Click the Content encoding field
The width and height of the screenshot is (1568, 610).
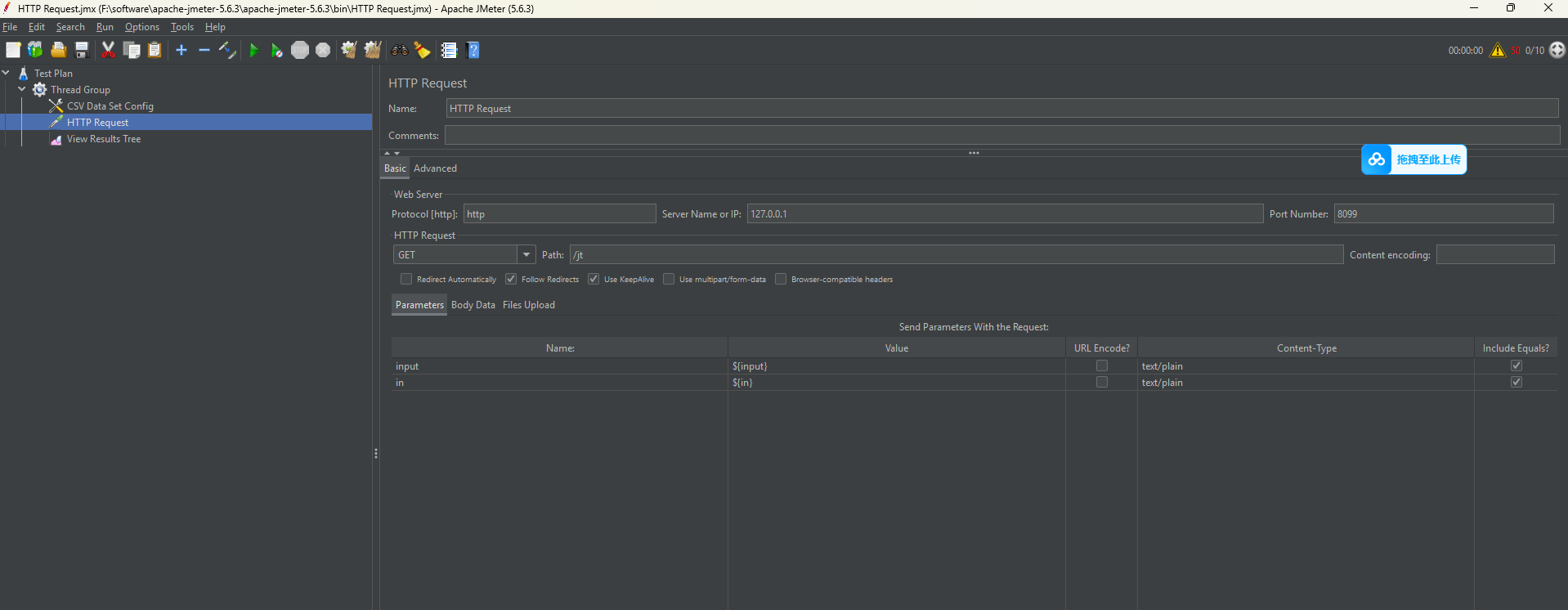coord(1495,254)
